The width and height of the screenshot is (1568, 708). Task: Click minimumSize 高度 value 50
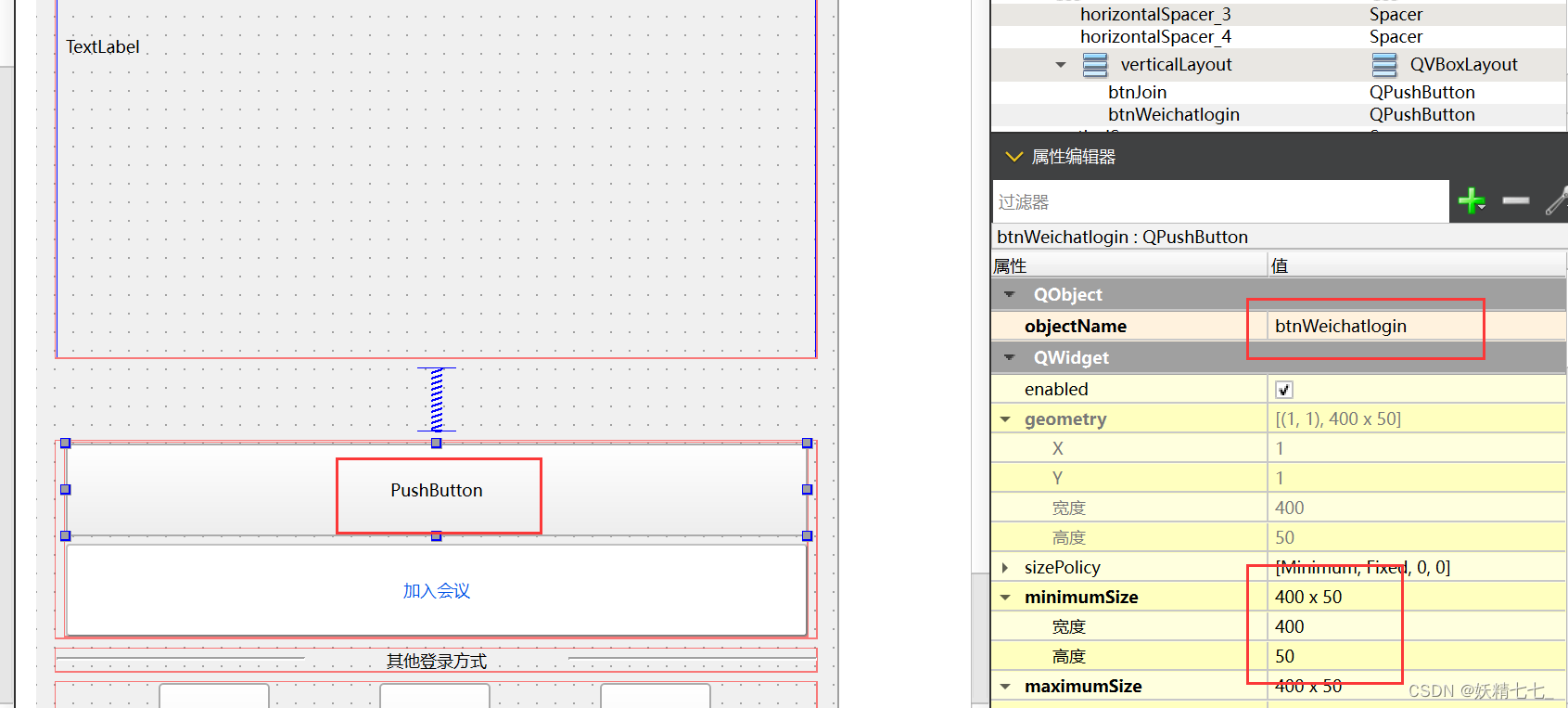pos(1417,657)
